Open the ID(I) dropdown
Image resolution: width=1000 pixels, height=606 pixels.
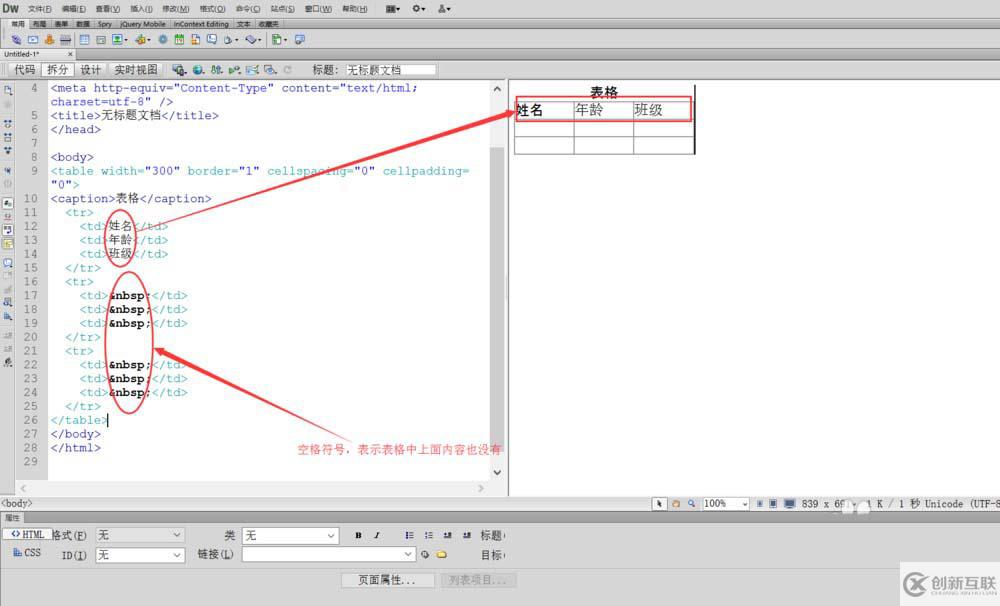[140, 556]
